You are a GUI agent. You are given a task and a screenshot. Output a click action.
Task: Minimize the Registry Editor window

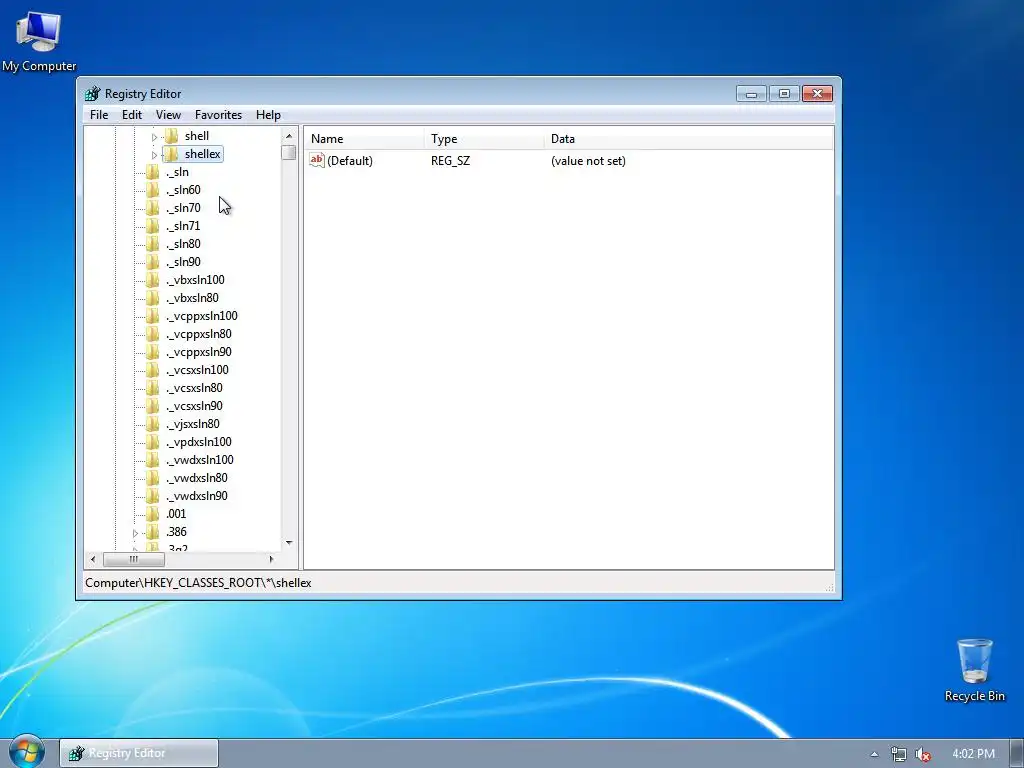(751, 94)
